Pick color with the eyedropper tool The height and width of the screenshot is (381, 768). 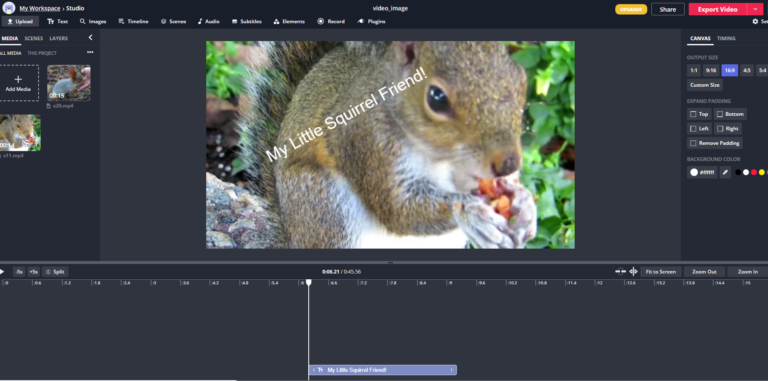point(725,172)
